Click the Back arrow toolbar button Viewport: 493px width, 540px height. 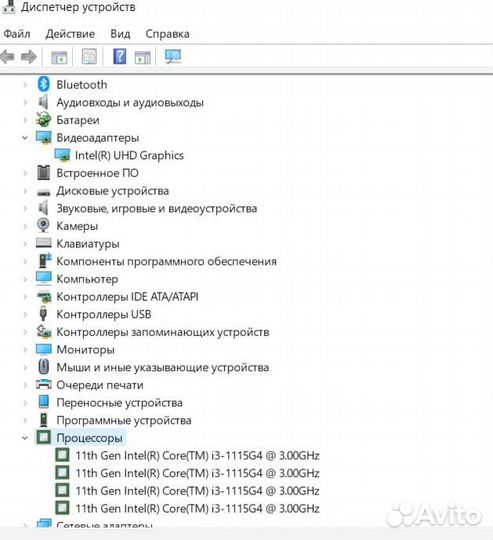tap(8, 56)
